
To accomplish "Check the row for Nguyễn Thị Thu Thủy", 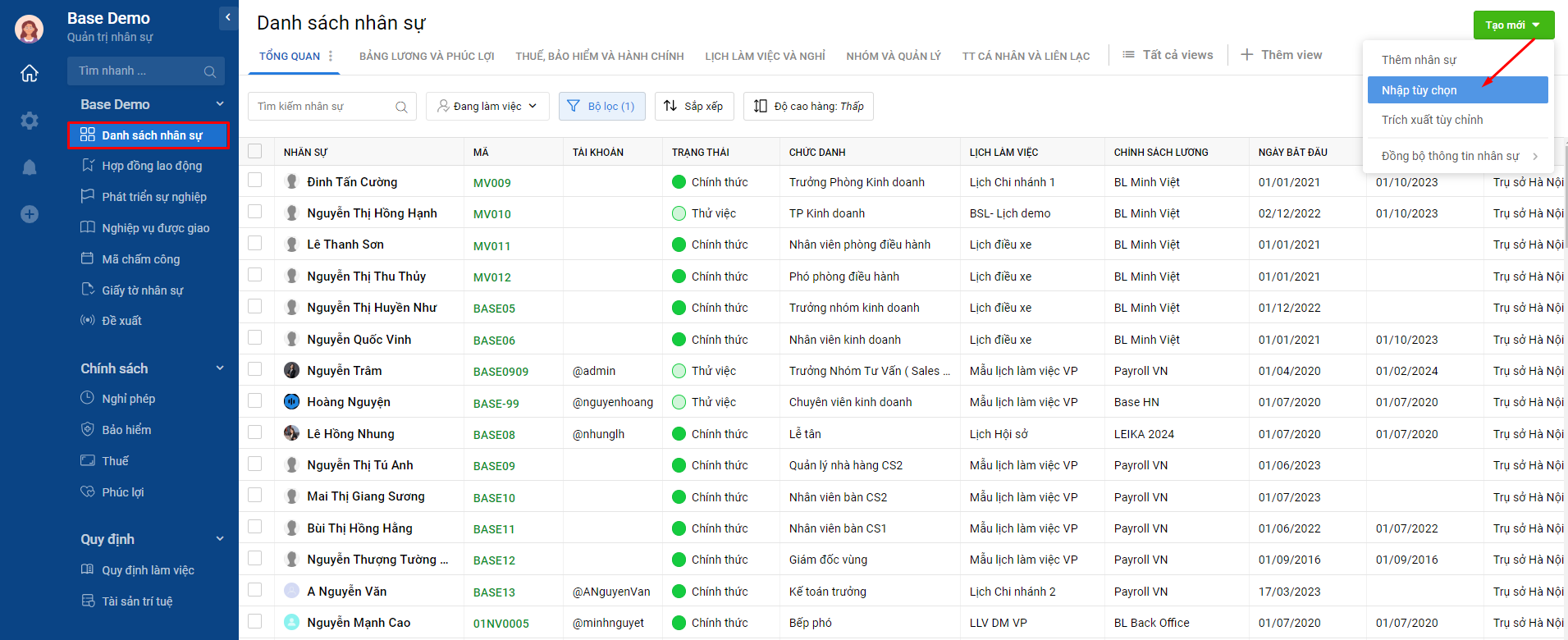I will click(x=255, y=275).
